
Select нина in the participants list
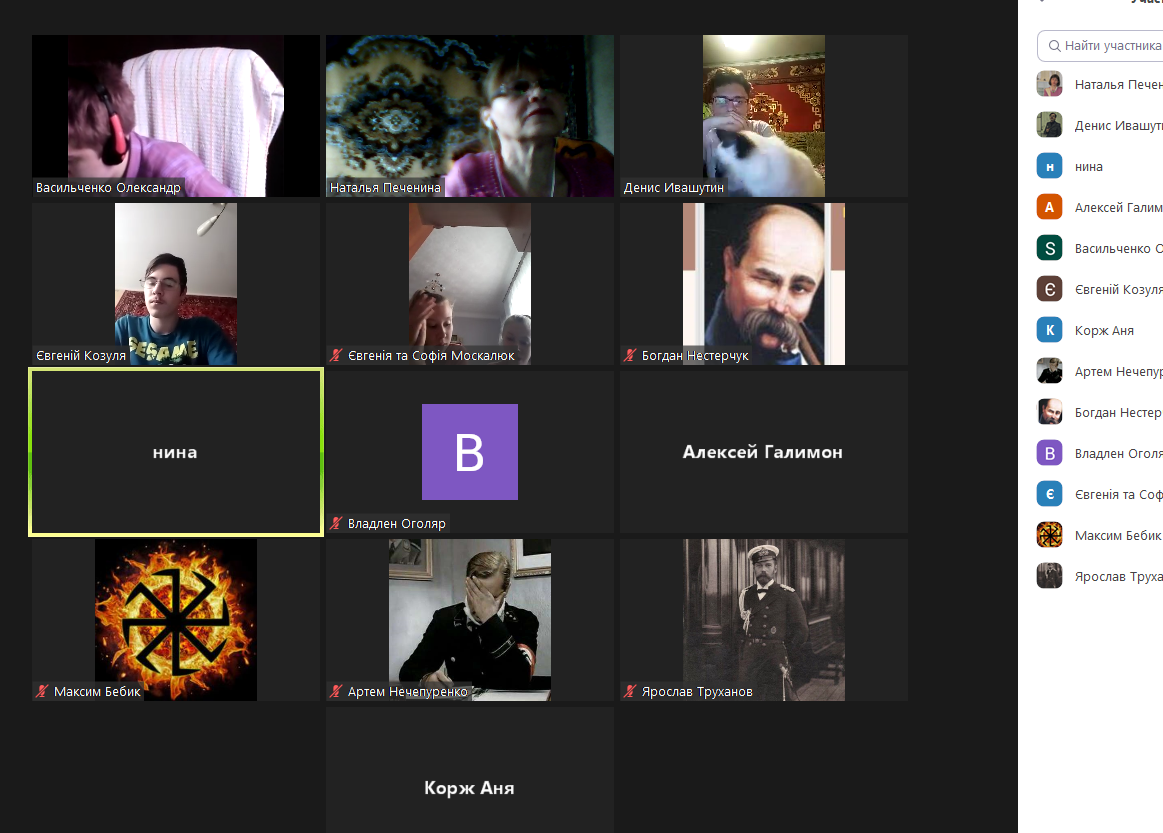pos(1099,166)
